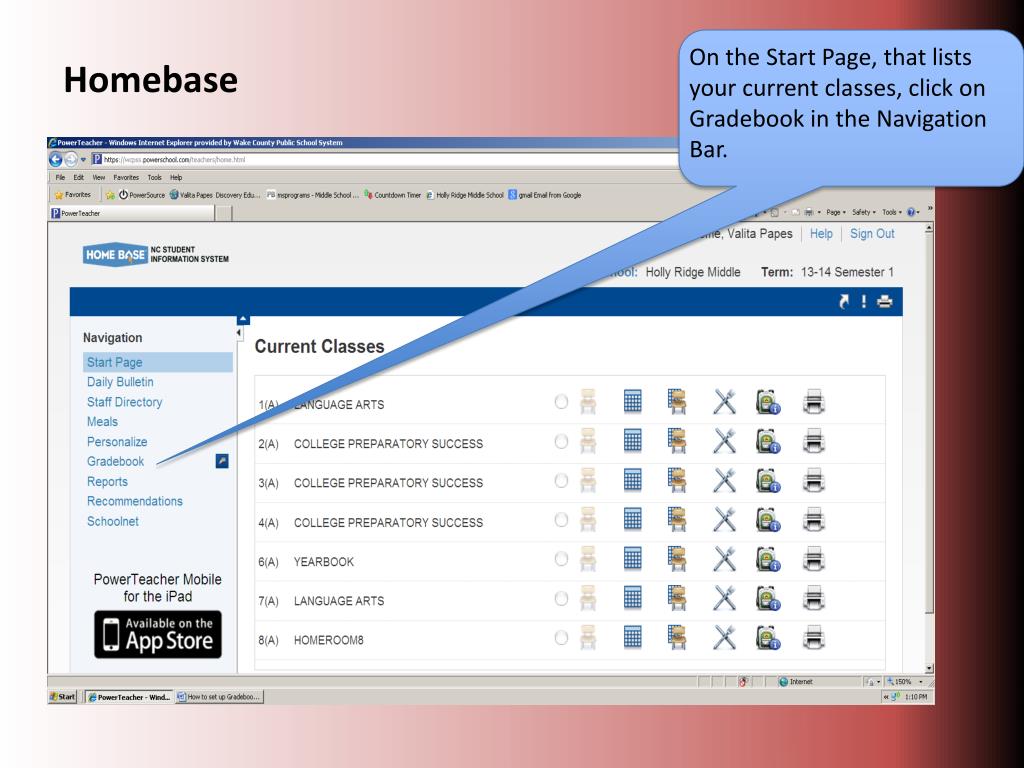Open Staff Directory link
This screenshot has width=1024, height=768.
pos(124,402)
